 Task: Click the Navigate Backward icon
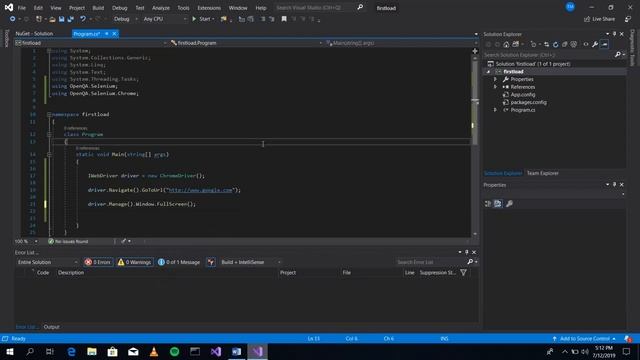click(13, 19)
